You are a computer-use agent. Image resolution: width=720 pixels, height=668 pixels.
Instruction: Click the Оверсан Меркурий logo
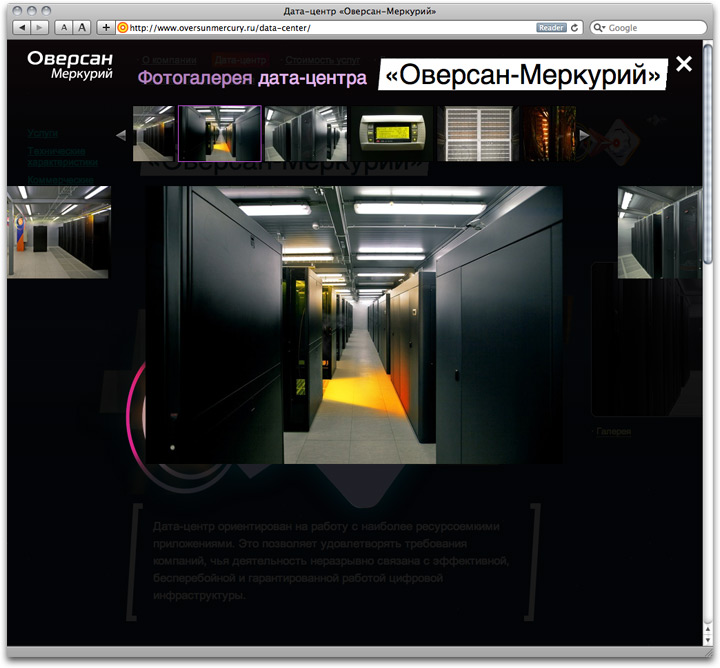point(70,66)
